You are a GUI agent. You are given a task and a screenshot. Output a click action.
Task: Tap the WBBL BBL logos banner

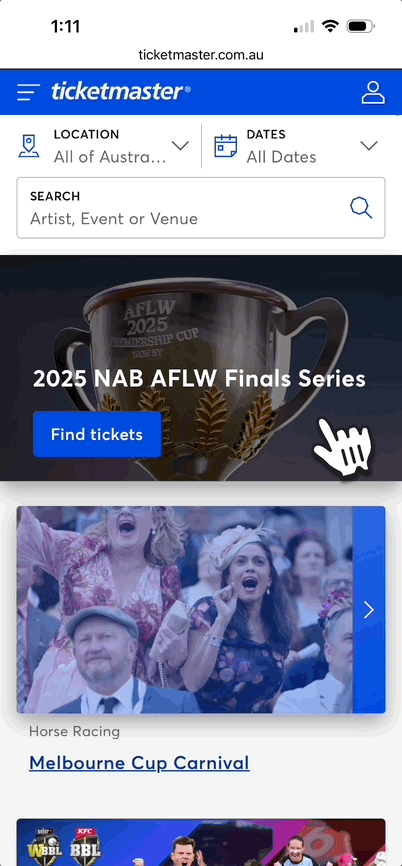click(201, 842)
